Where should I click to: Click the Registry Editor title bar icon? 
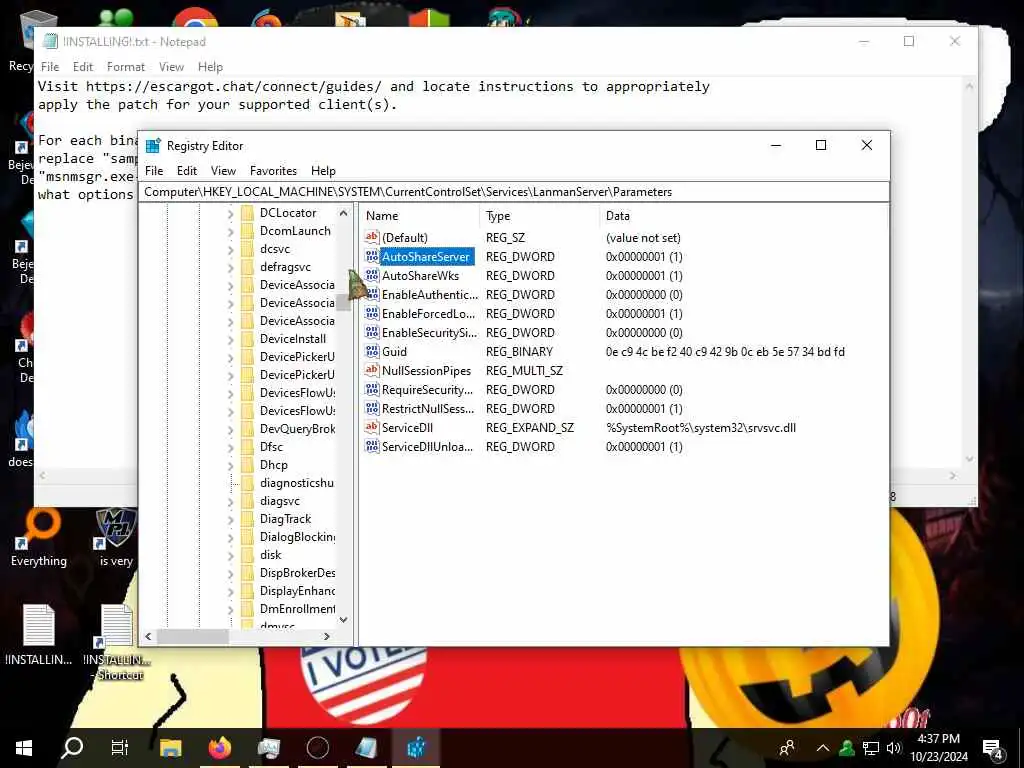point(153,146)
